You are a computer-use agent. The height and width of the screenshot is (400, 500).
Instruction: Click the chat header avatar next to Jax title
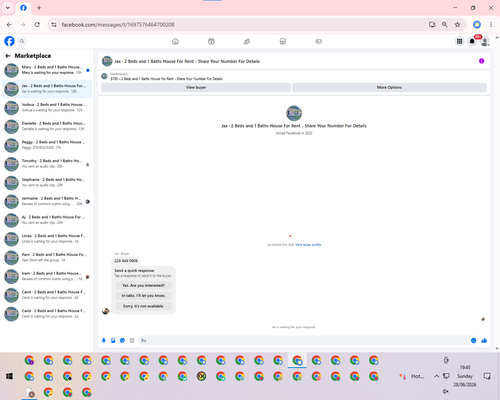pos(107,61)
